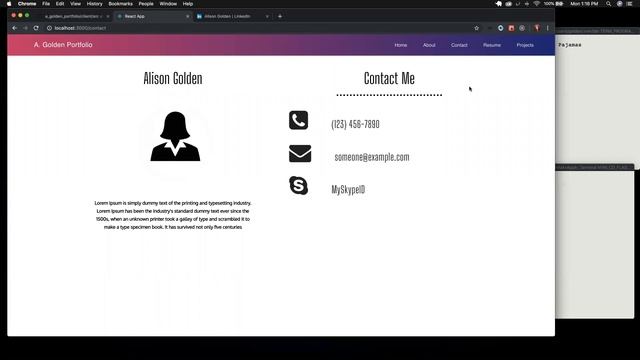
Task: Go back using the browser back arrow
Action: pyautogui.click(x=15, y=28)
